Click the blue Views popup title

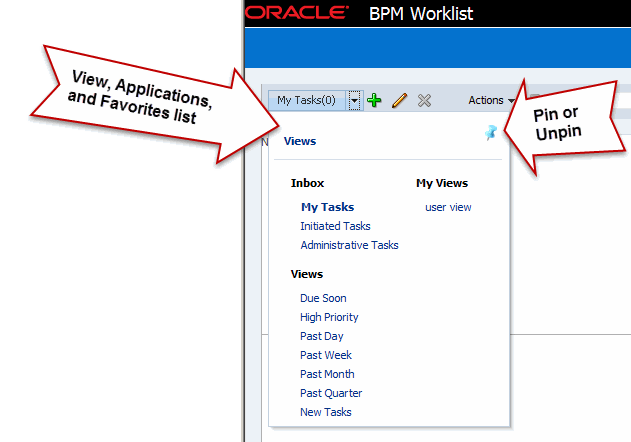coord(300,141)
